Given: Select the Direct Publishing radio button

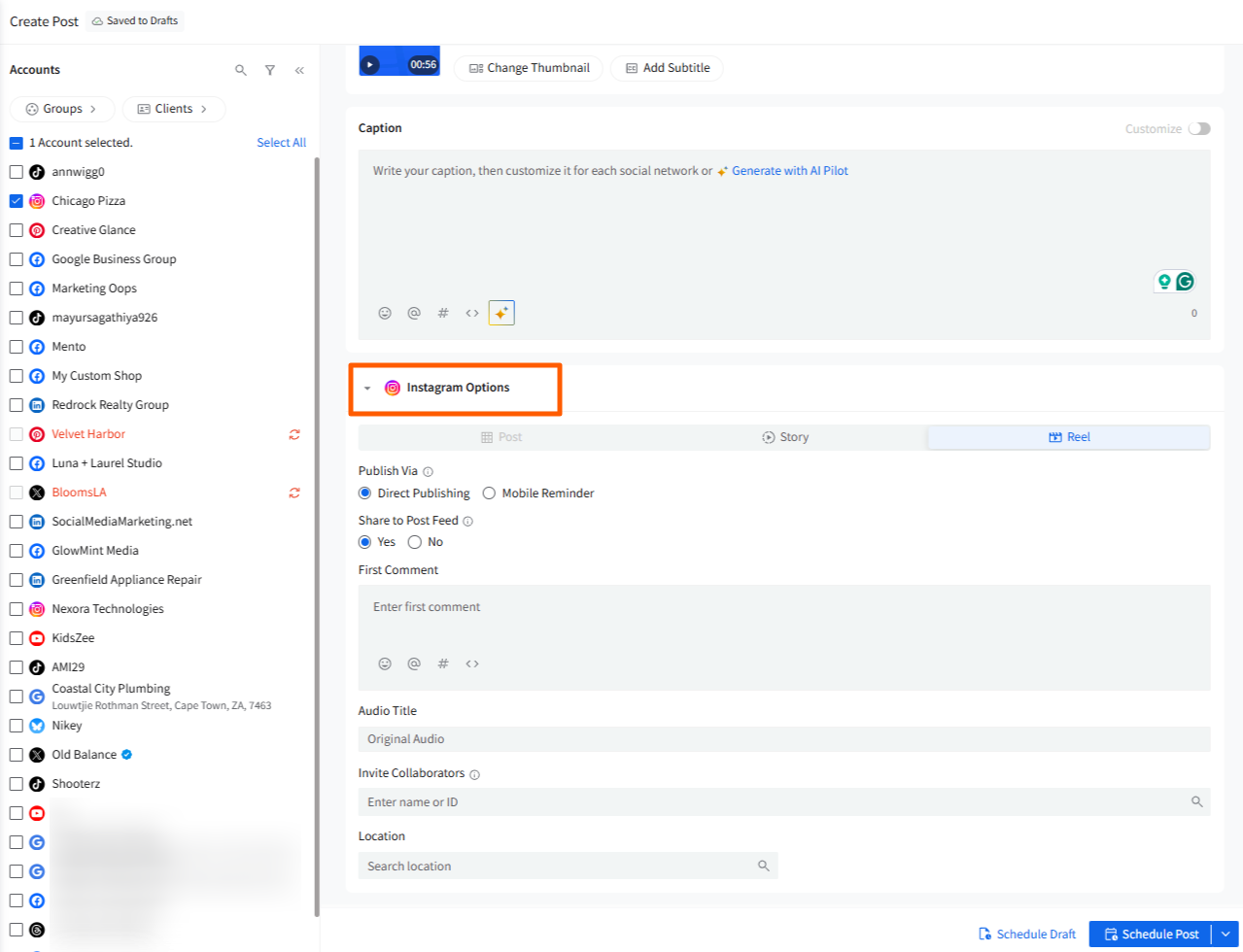Looking at the screenshot, I should 365,493.
